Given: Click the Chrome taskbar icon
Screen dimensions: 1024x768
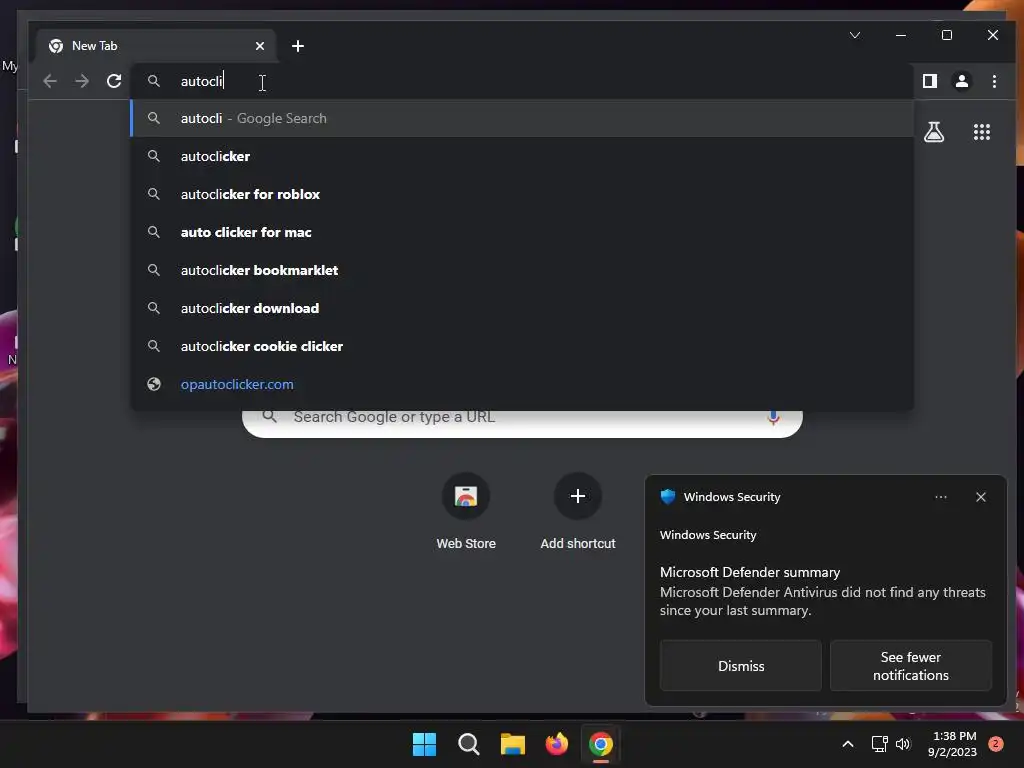Looking at the screenshot, I should point(601,744).
